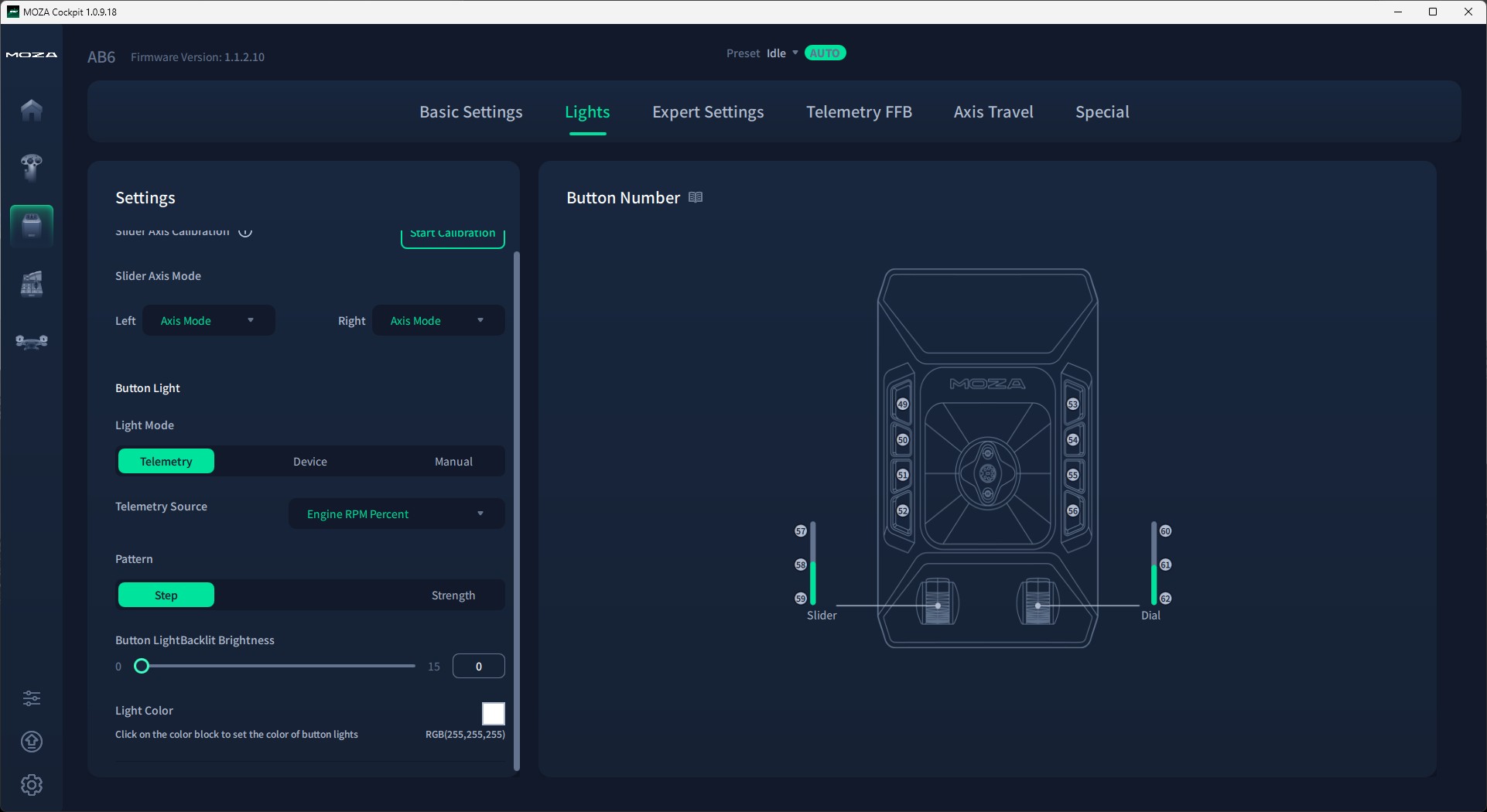Image resolution: width=1487 pixels, height=812 pixels.
Task: Click button number 50 on the diagram
Action: [903, 440]
